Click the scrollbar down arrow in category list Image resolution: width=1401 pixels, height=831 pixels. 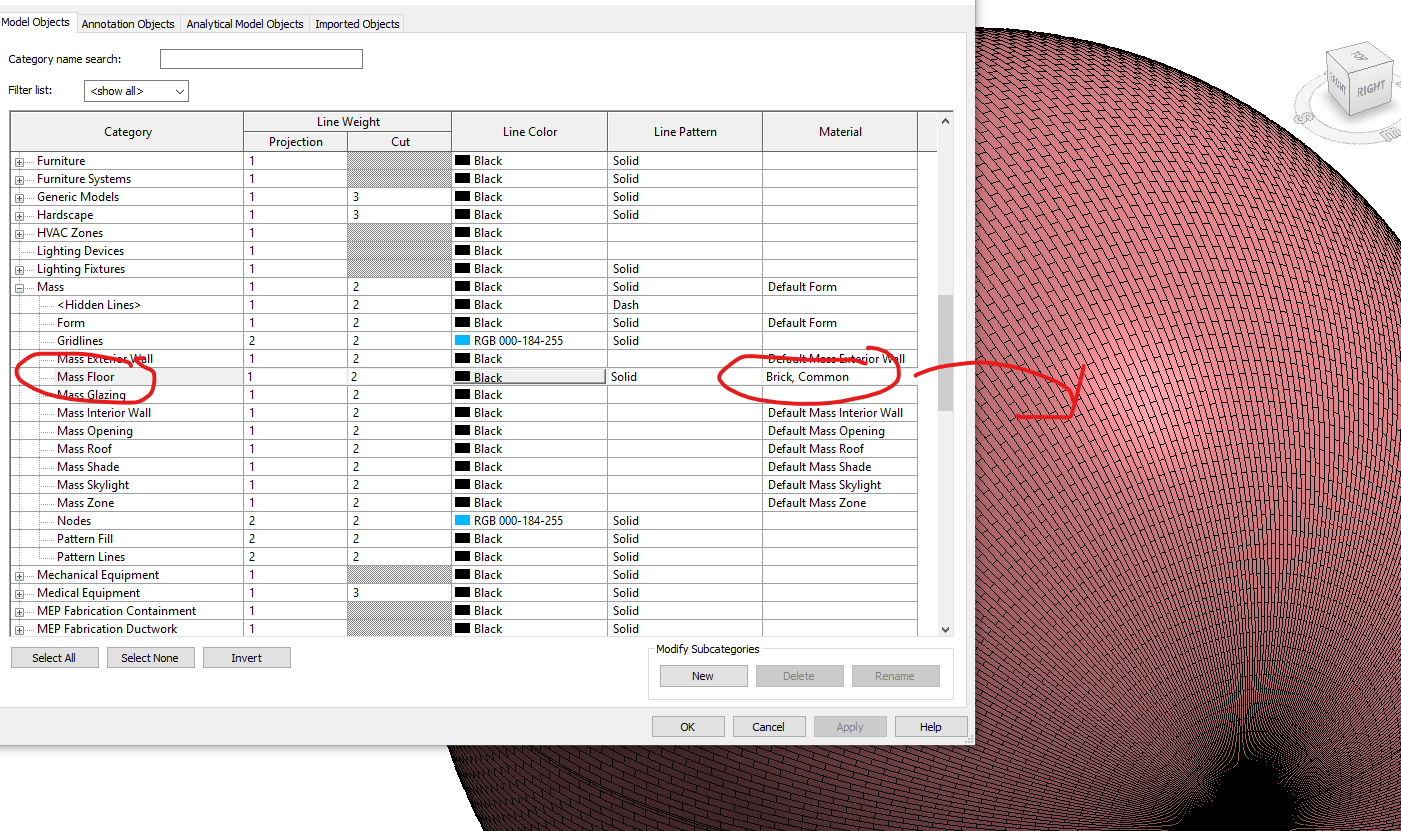[945, 628]
